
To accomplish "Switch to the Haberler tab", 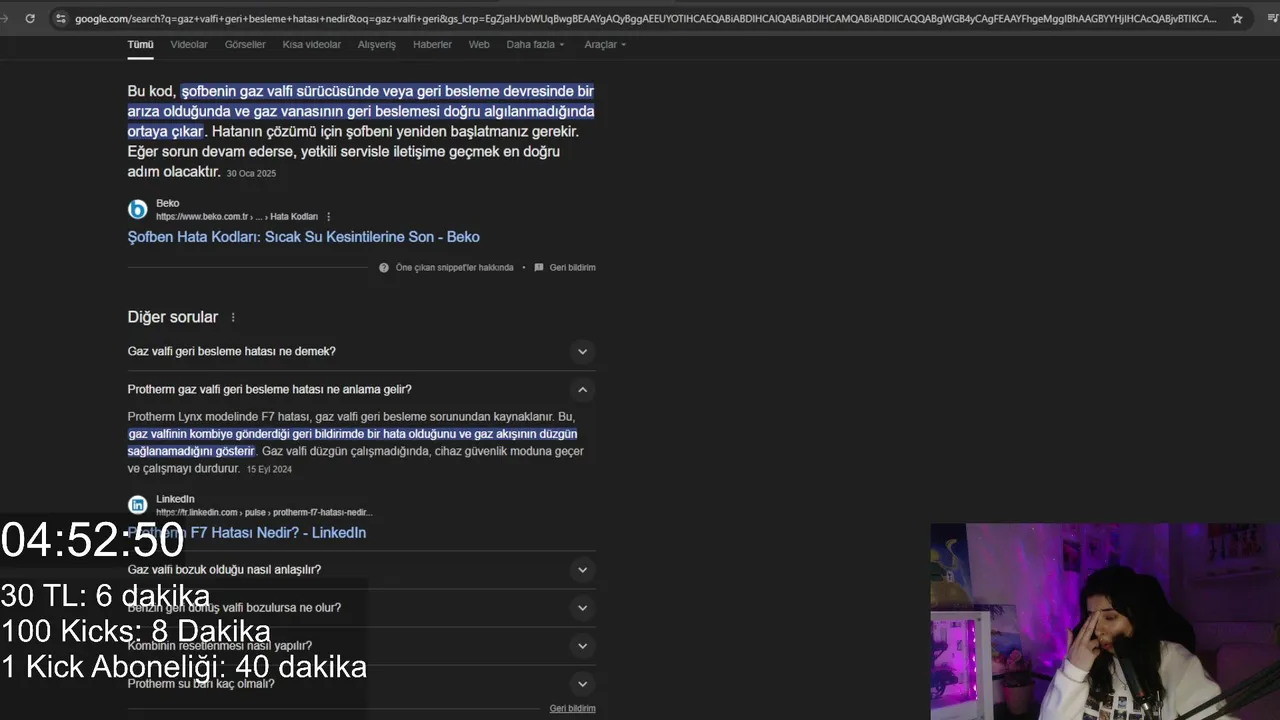I will 432,44.
